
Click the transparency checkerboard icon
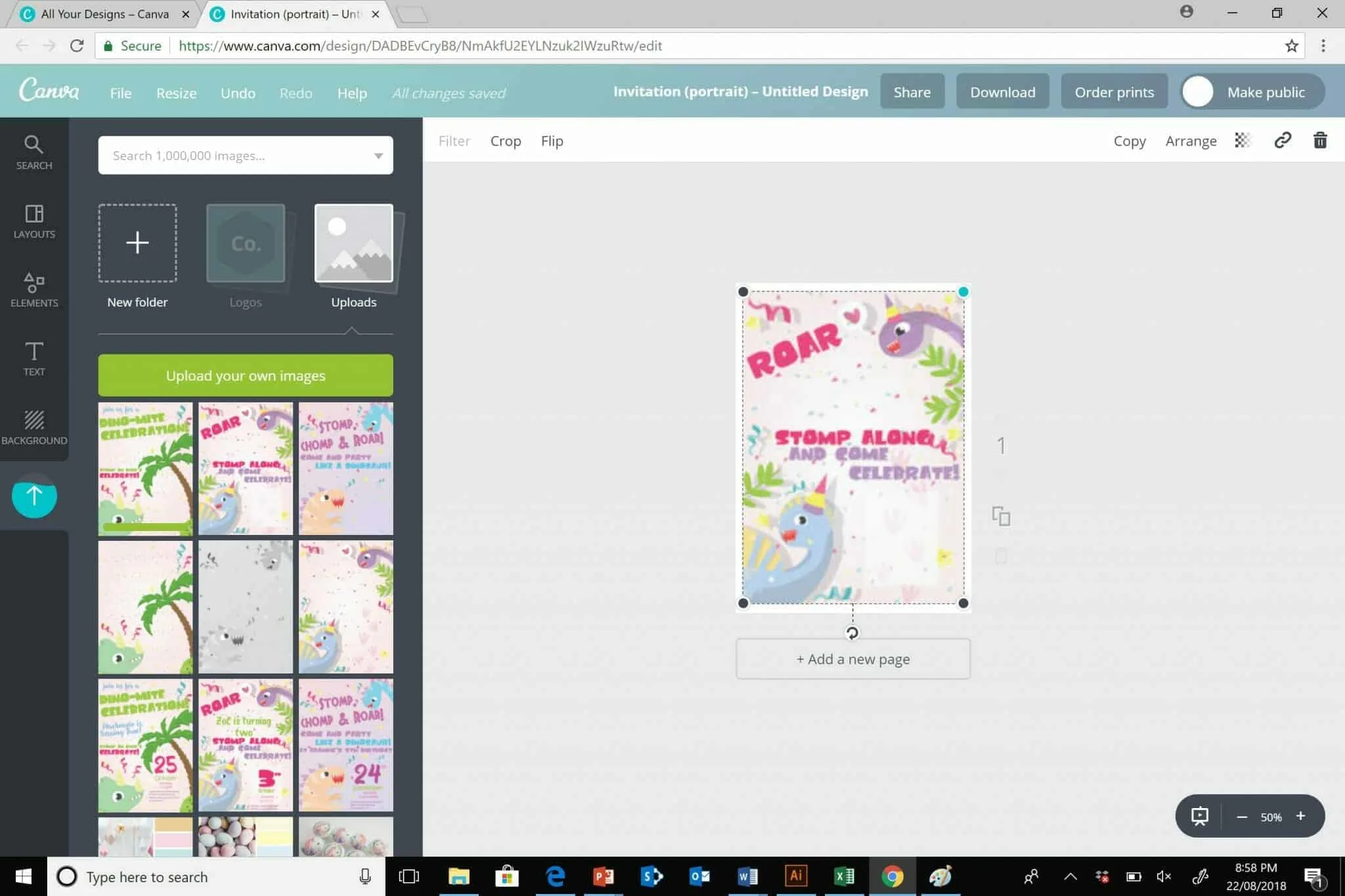click(1243, 140)
